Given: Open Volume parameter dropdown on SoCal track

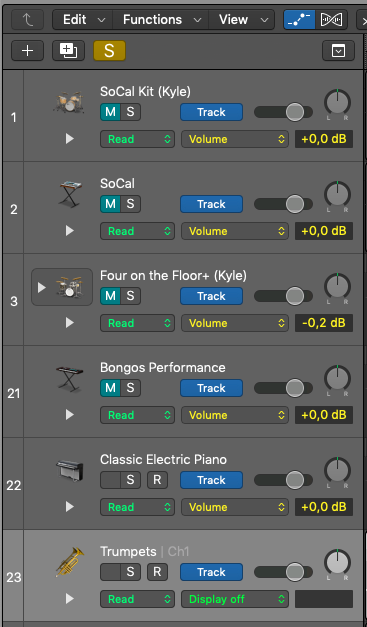Looking at the screenshot, I should click(235, 231).
